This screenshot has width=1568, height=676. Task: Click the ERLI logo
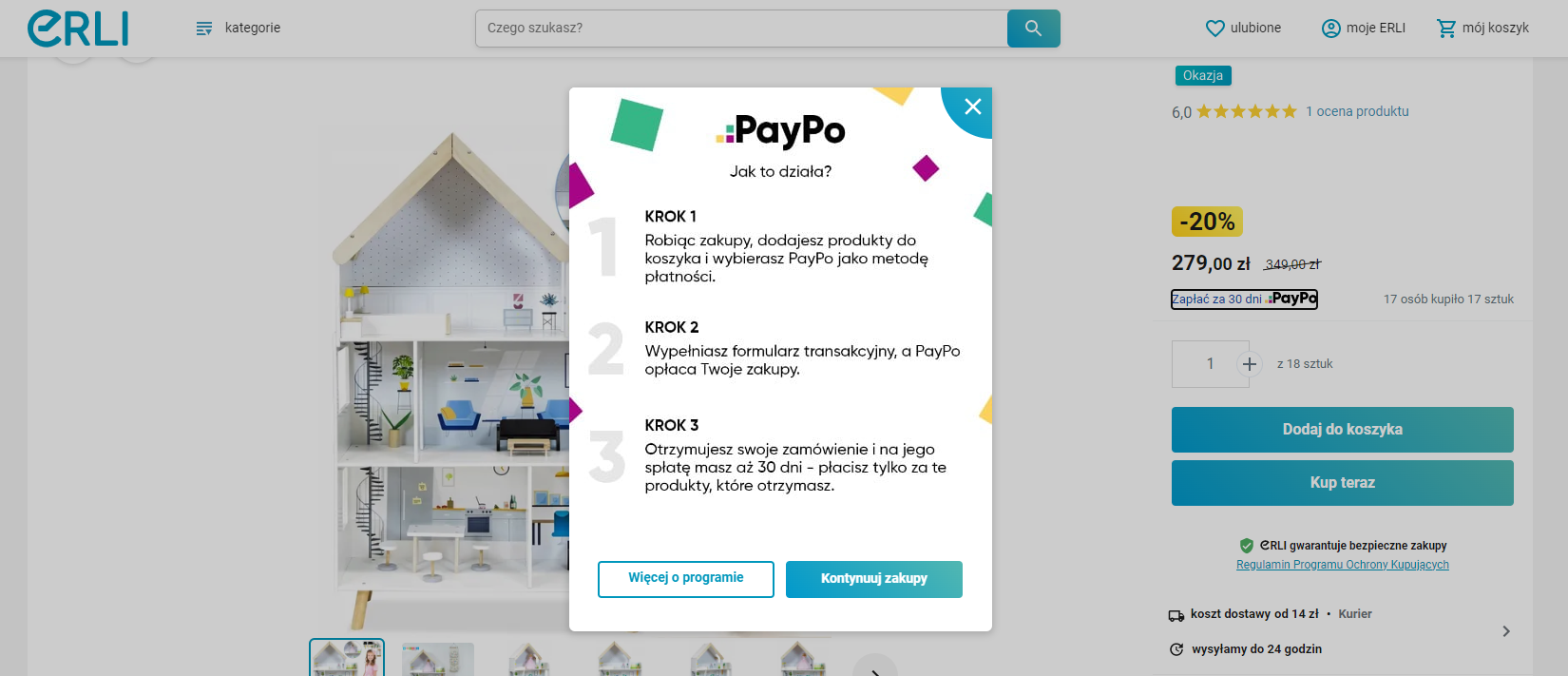(x=78, y=29)
